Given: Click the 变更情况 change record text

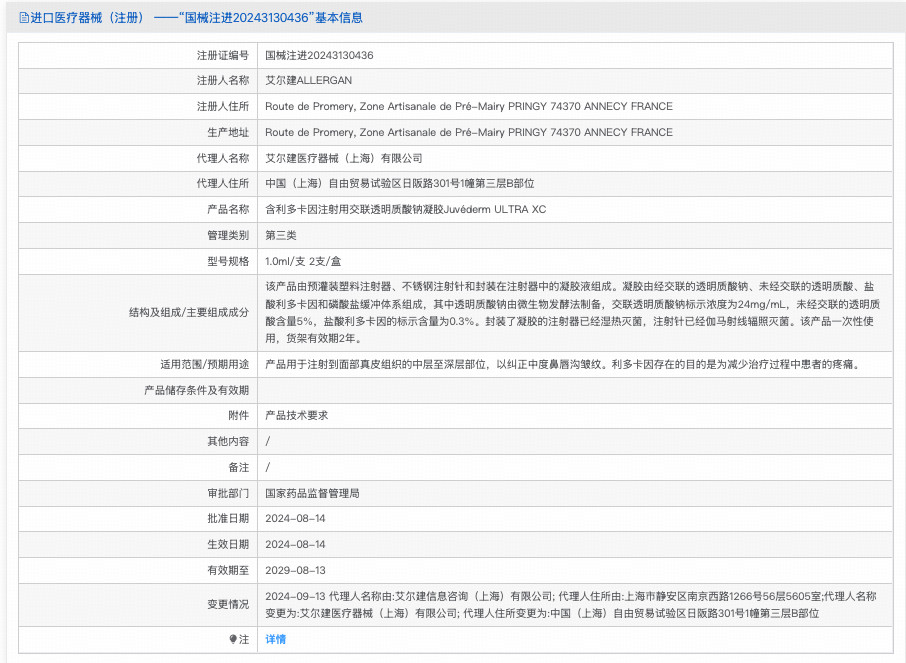Looking at the screenshot, I should (x=570, y=604).
